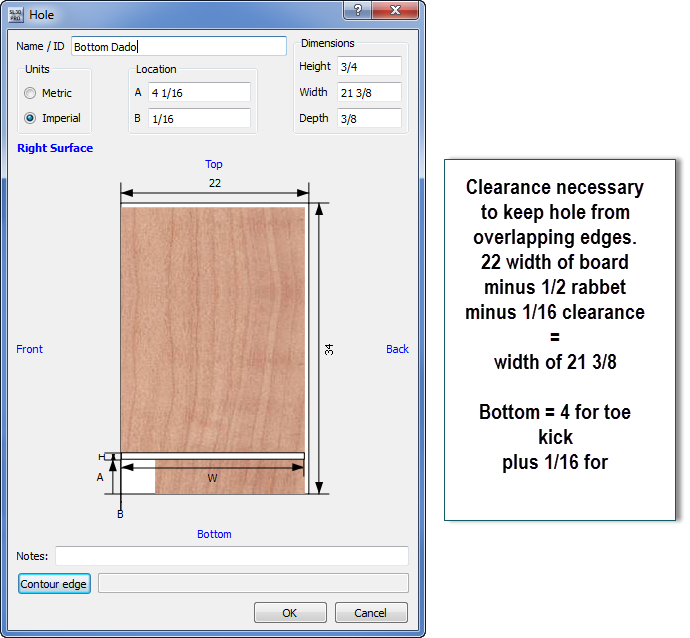Click the blue Back label
The height and width of the screenshot is (638, 690).
pyautogui.click(x=397, y=349)
